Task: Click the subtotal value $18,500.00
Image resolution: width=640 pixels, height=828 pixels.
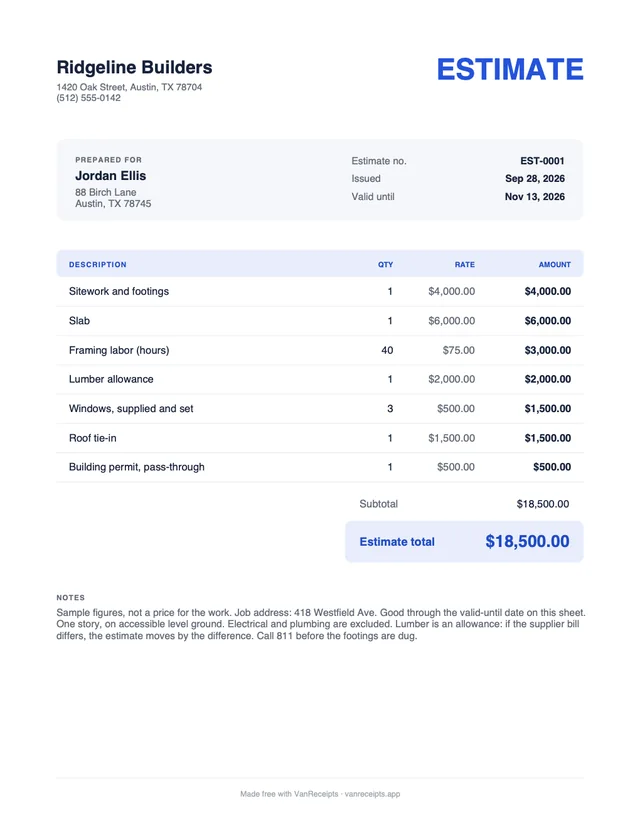Action: pyautogui.click(x=543, y=504)
